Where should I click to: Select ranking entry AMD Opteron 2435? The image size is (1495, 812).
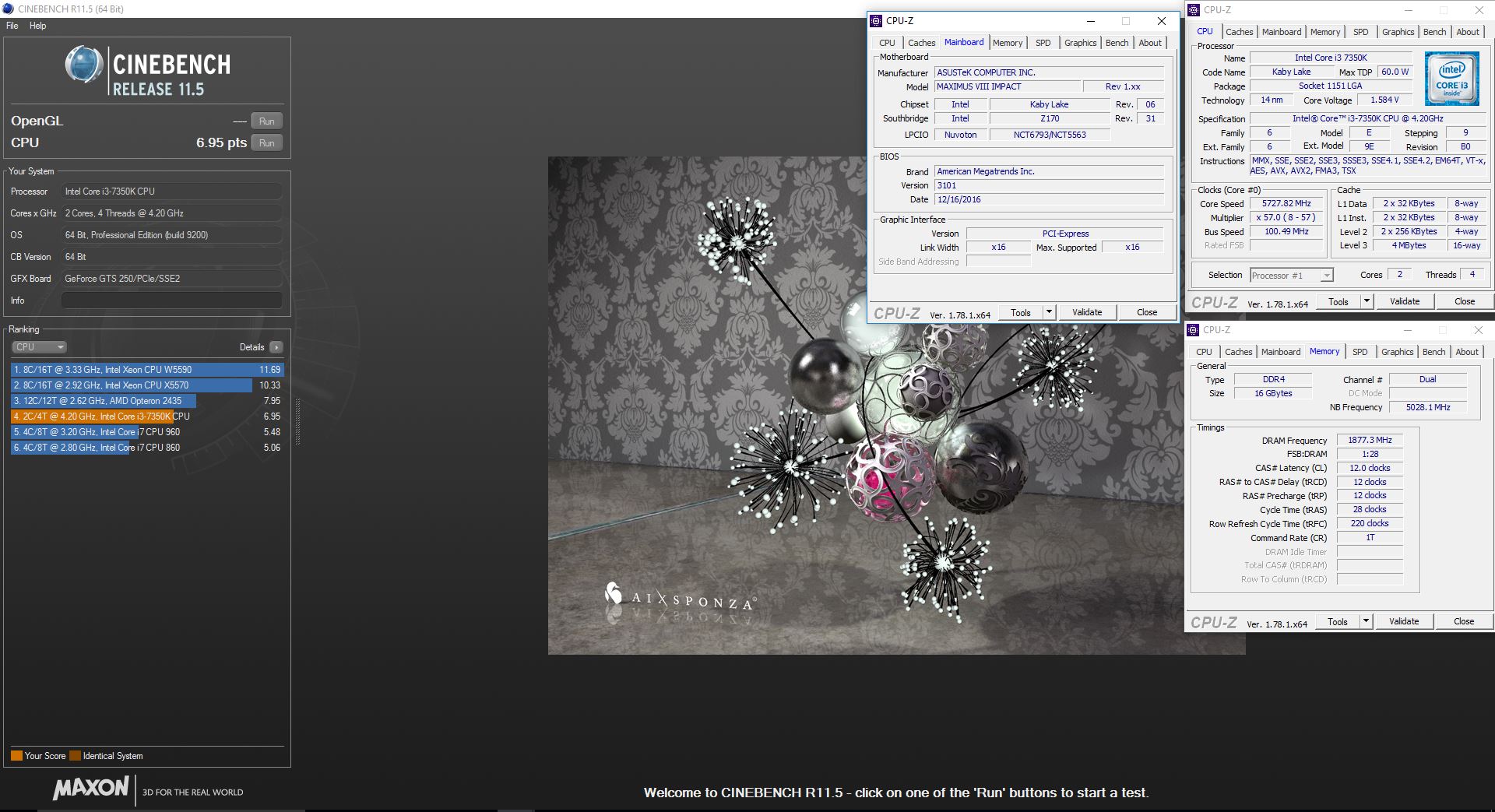point(147,401)
